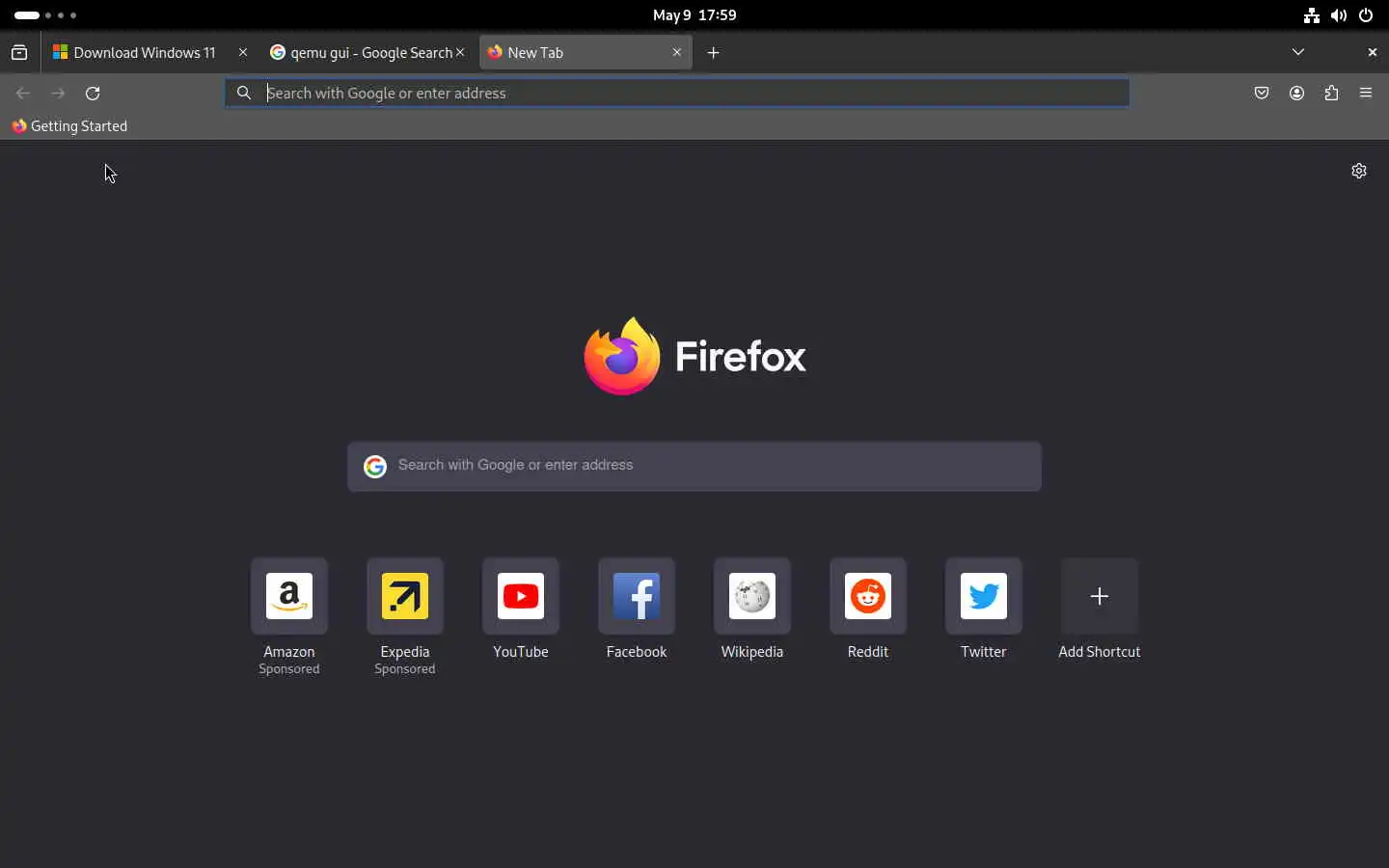
Task: Open Save to Pocket button
Action: (x=1262, y=93)
